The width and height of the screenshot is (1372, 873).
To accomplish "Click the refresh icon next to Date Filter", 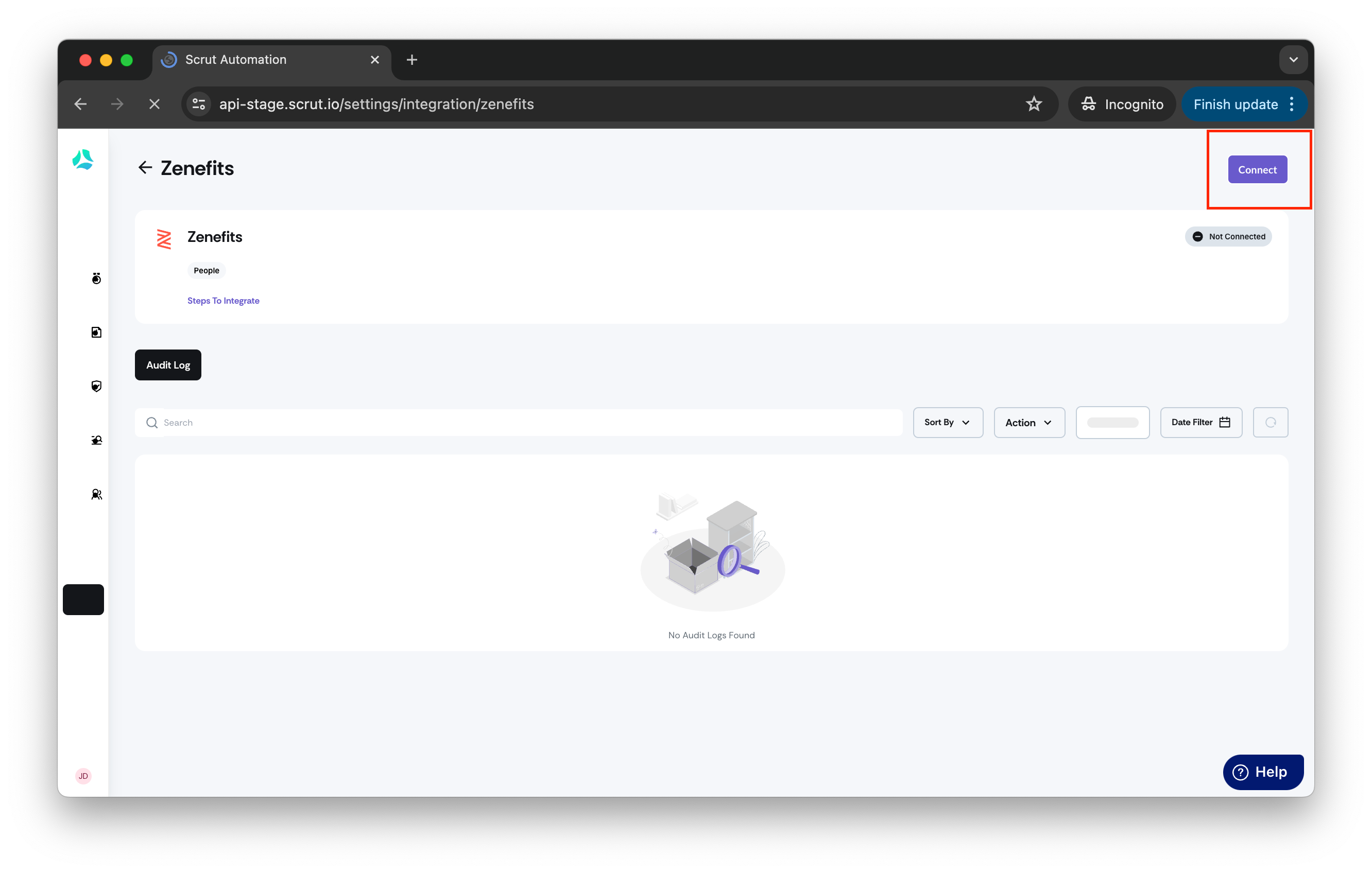I will coord(1270,423).
